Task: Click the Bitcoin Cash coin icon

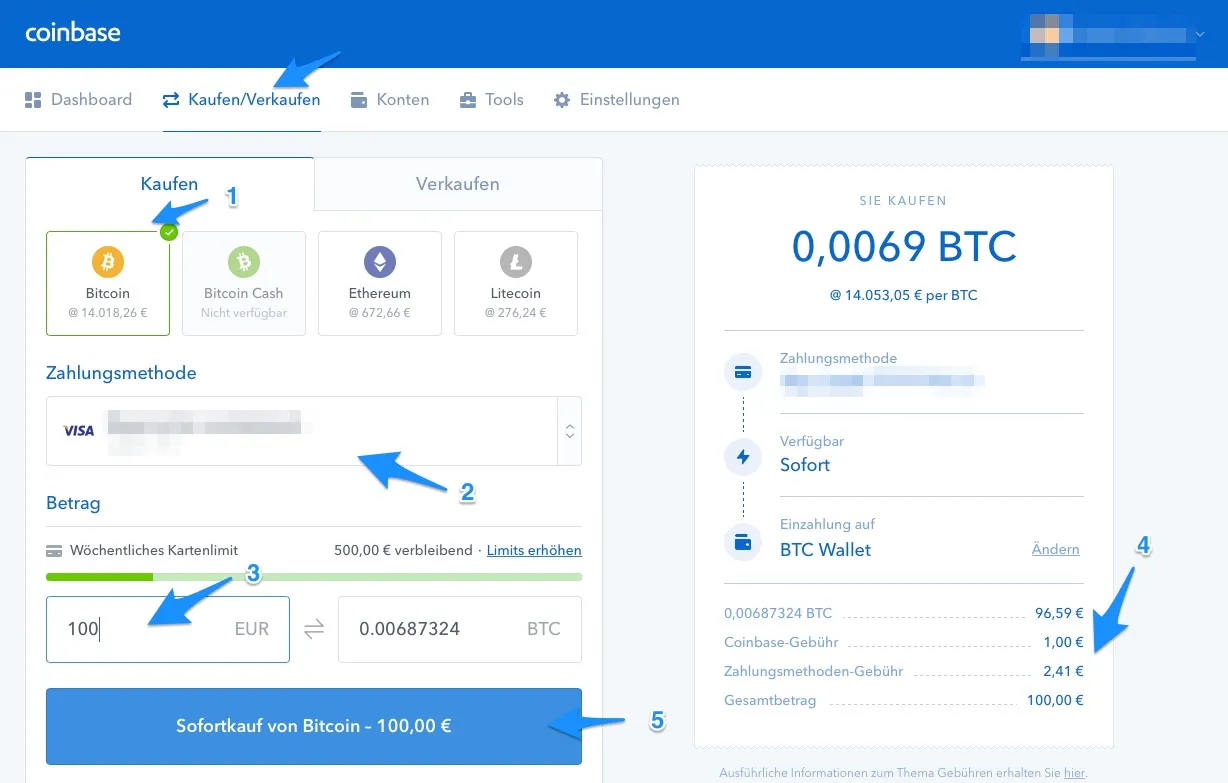Action: pos(244,263)
